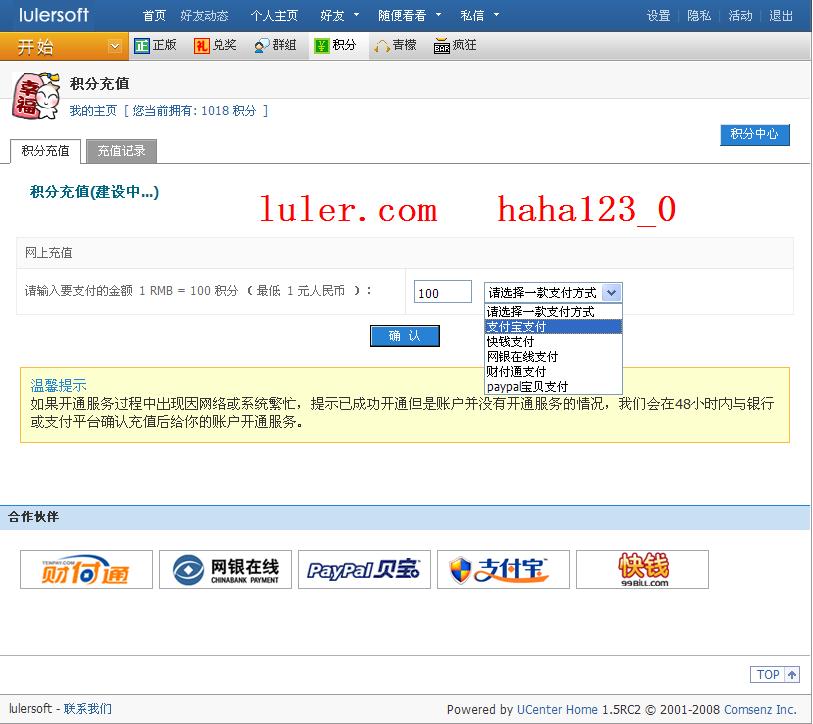Open the 群组 group icon
This screenshot has height=724, width=813.
[261, 46]
